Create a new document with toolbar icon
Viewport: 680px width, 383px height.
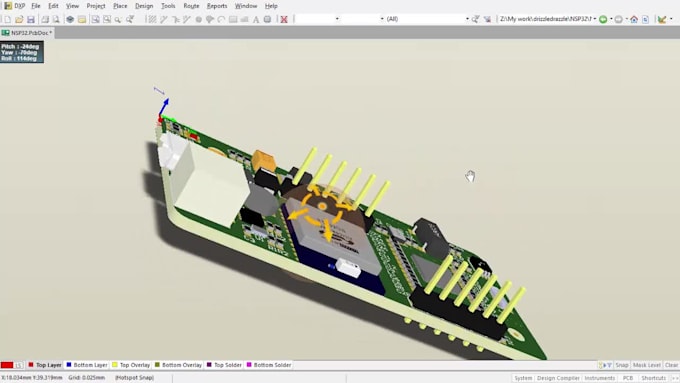pos(7,19)
